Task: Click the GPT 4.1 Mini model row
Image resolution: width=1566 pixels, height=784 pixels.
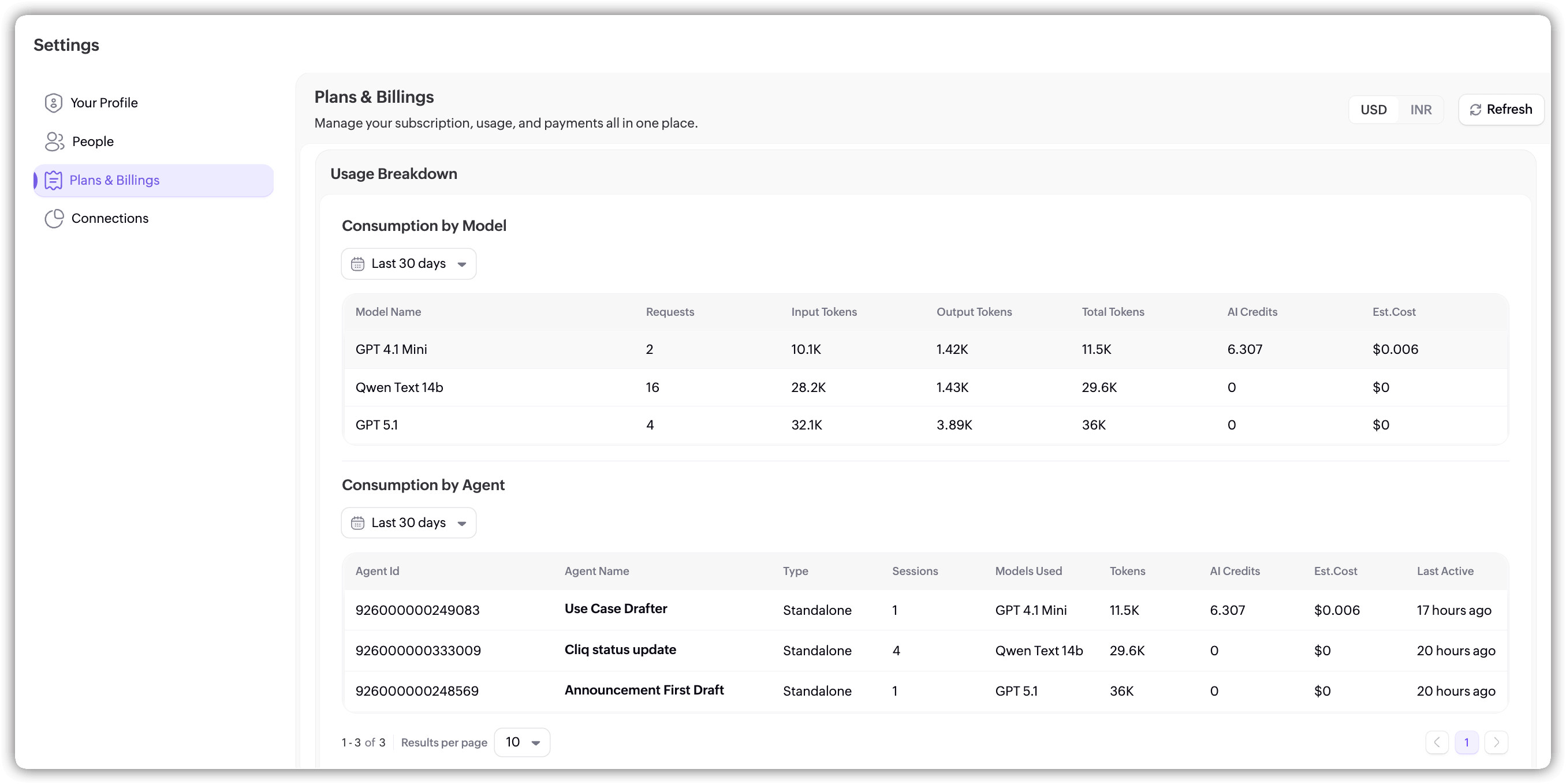Action: [x=391, y=349]
